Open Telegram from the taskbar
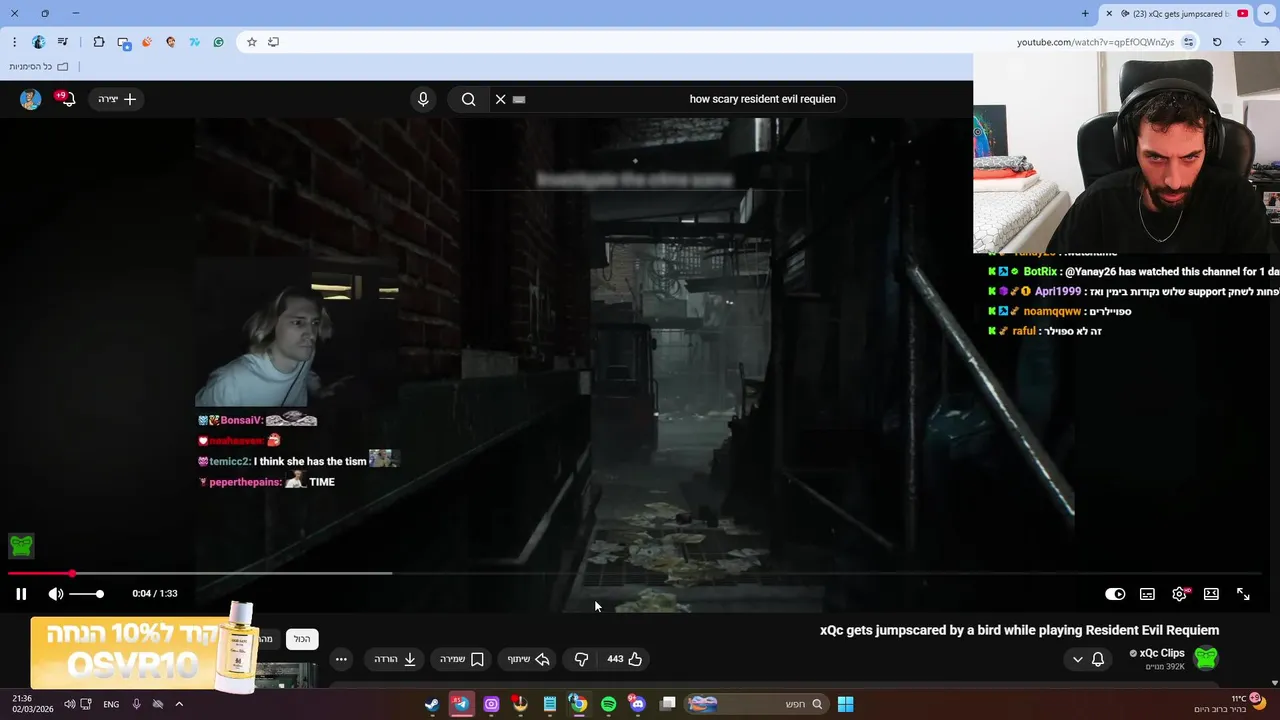Image resolution: width=1280 pixels, height=720 pixels. click(x=461, y=704)
